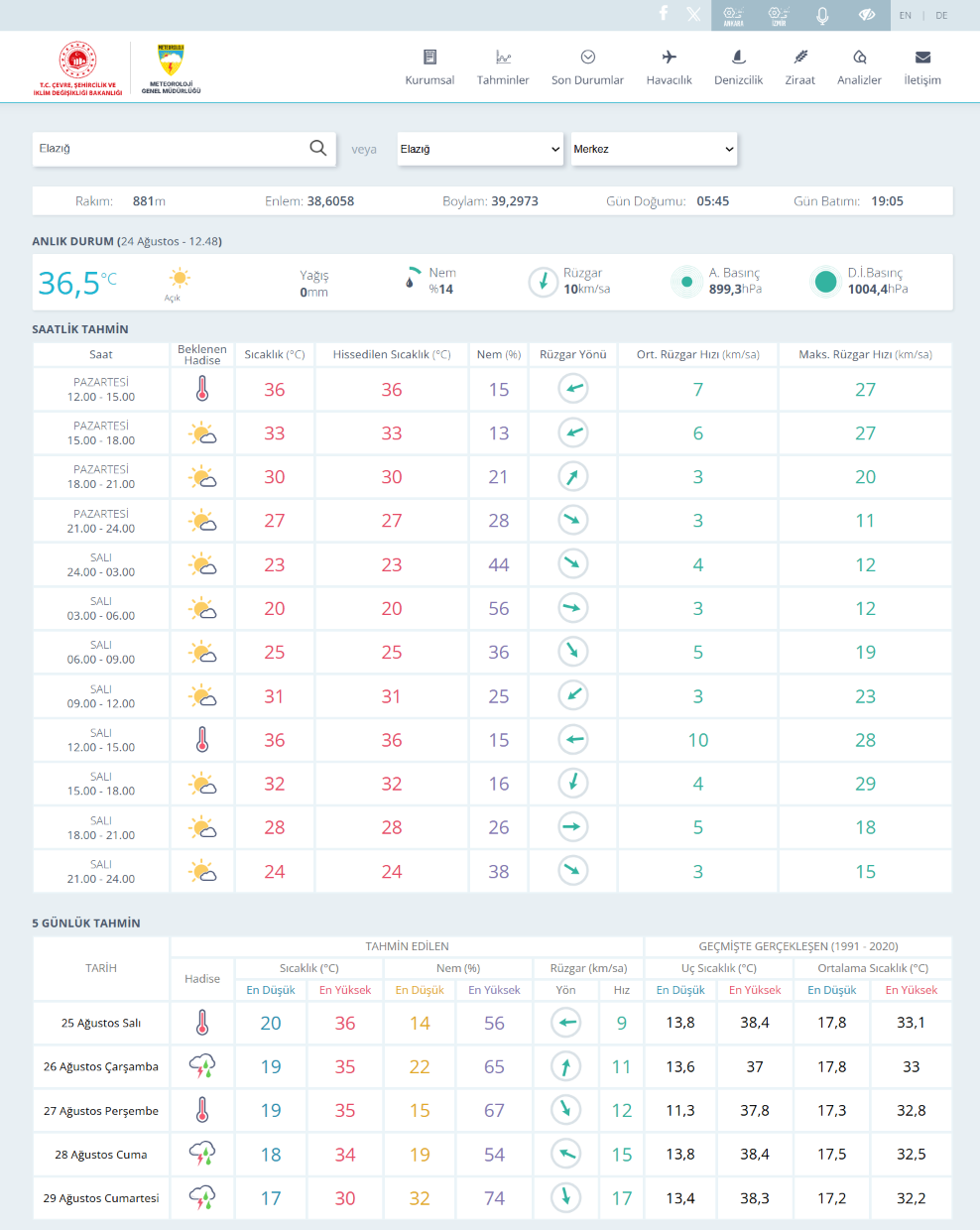This screenshot has width=980, height=1230.
Task: Click the search magnifier icon
Action: (x=317, y=148)
